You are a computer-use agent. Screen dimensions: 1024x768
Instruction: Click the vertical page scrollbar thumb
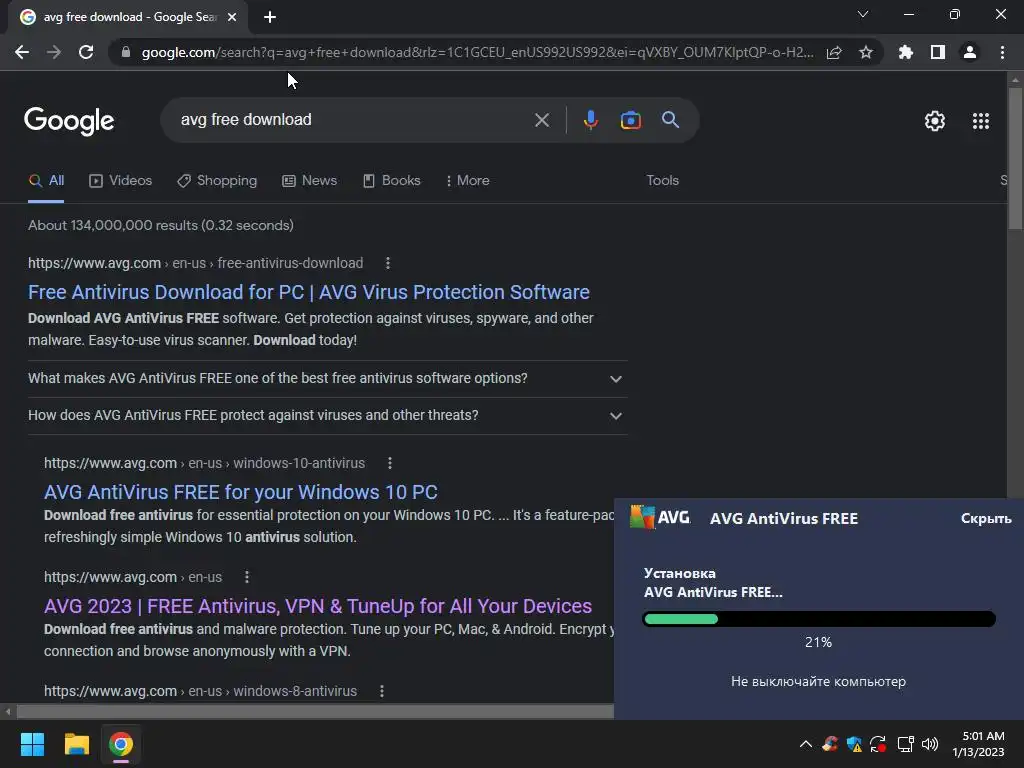tap(1015, 158)
